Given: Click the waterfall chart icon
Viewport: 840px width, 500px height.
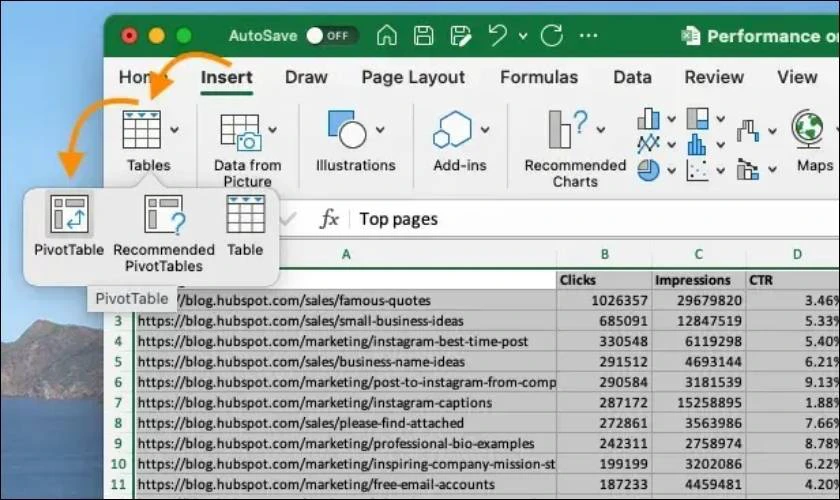Looking at the screenshot, I should [748, 130].
